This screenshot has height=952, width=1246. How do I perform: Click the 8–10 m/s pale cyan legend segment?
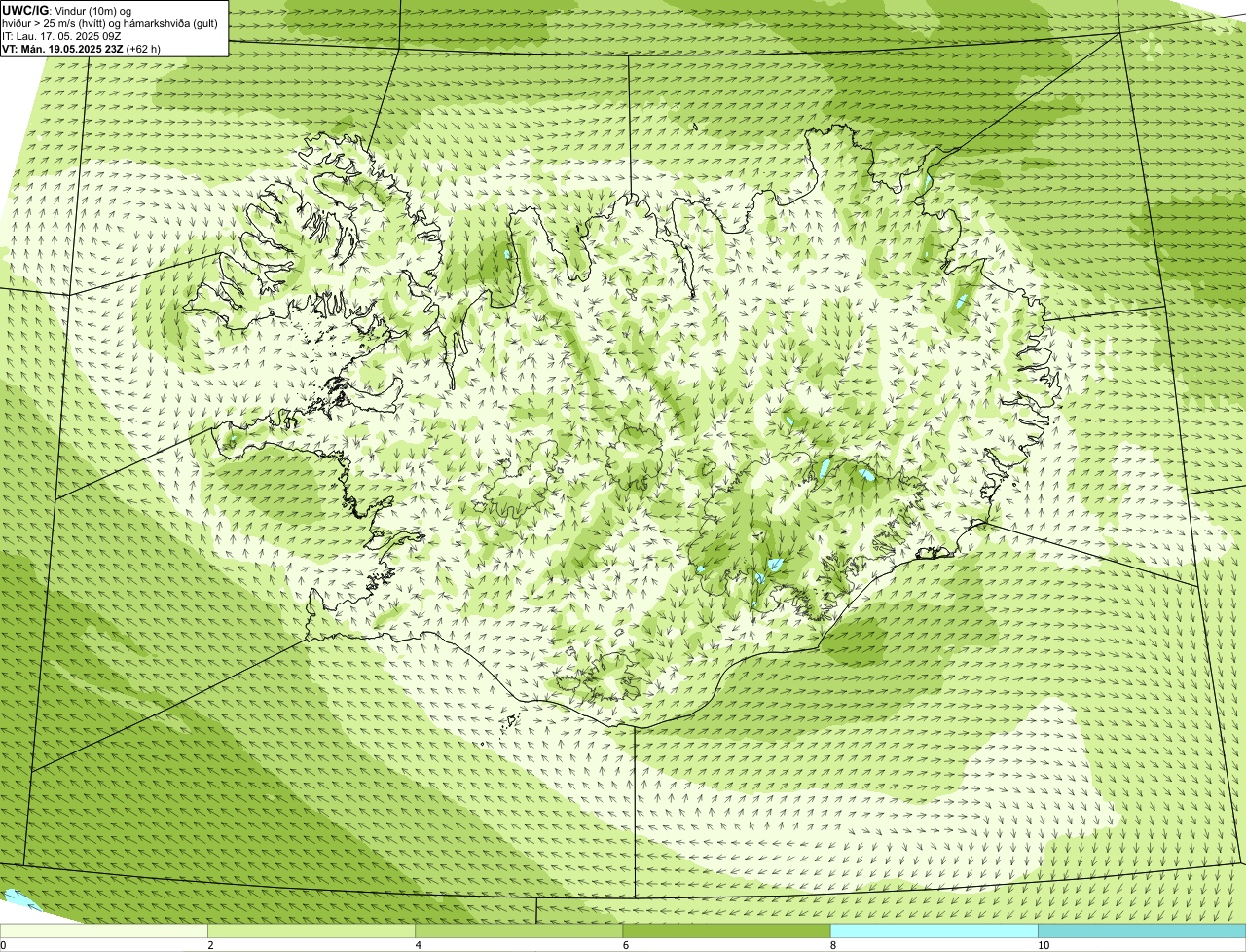pos(934,931)
